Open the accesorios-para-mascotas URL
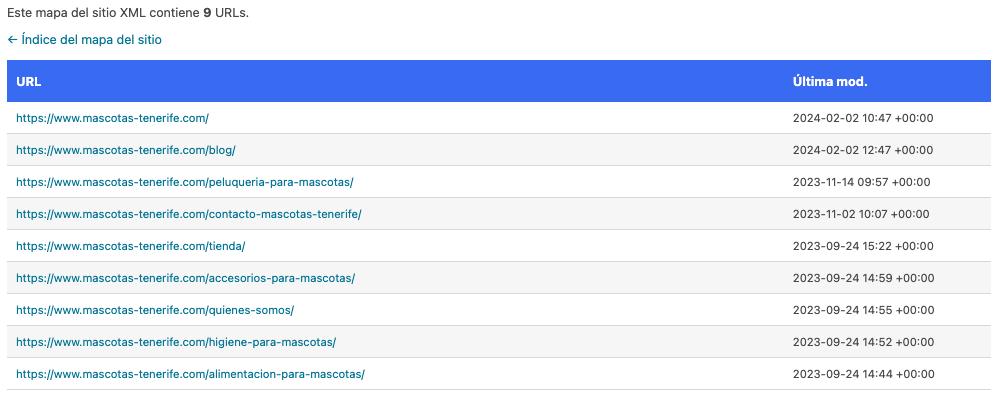 coord(185,278)
